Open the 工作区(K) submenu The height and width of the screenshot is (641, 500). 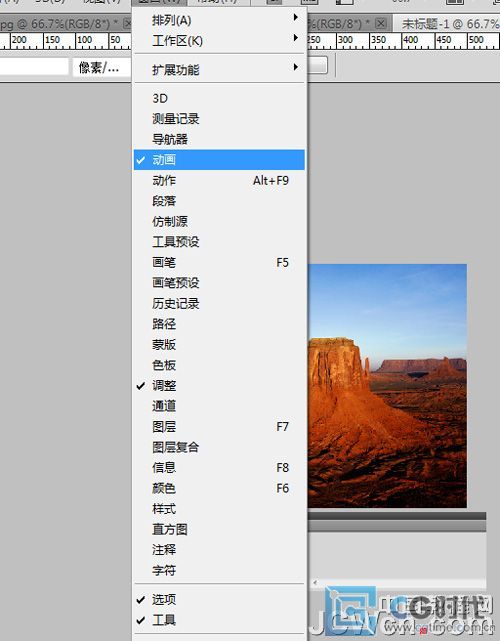[x=219, y=40]
